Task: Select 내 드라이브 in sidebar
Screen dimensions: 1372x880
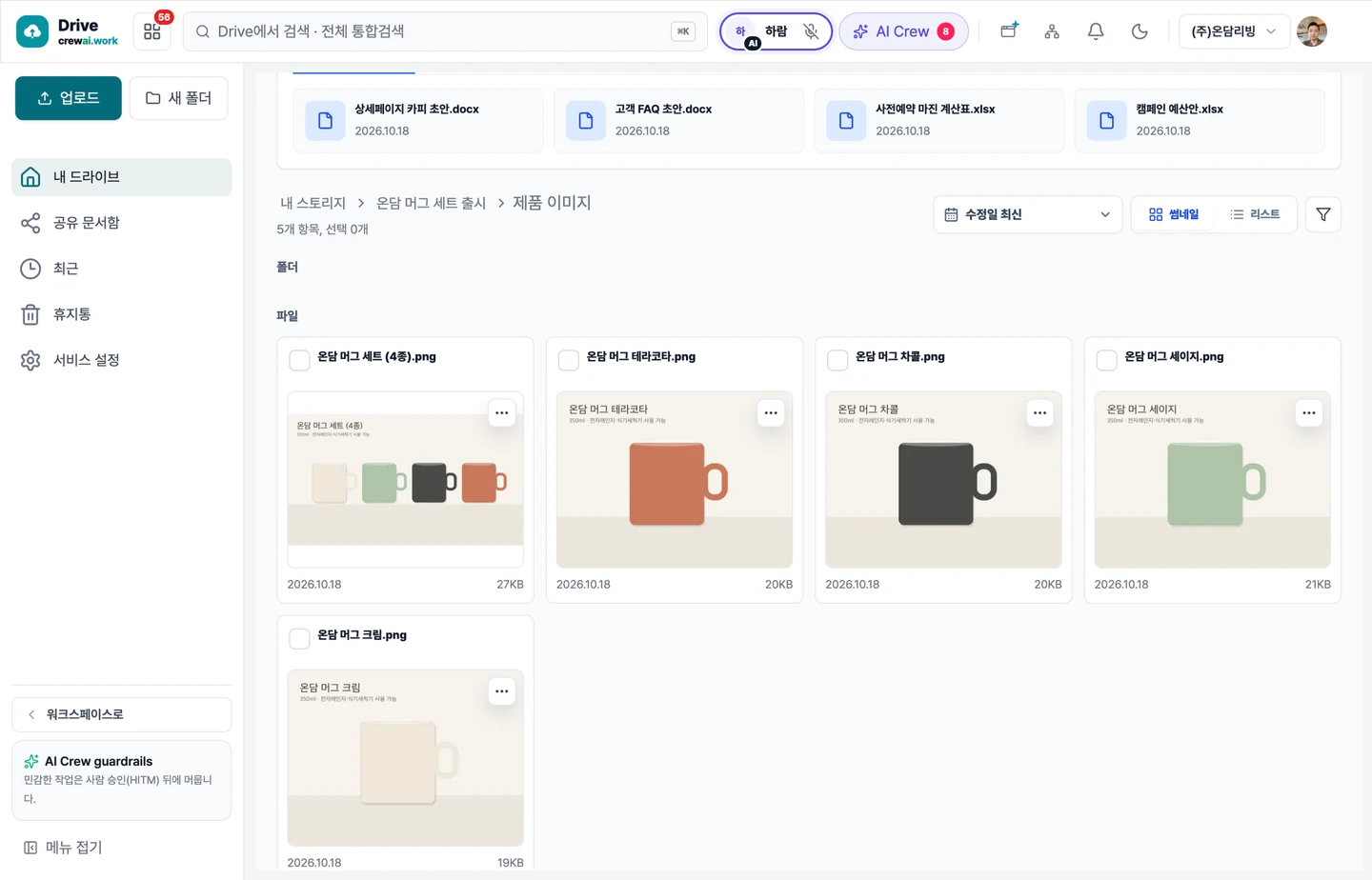Action: (x=121, y=177)
